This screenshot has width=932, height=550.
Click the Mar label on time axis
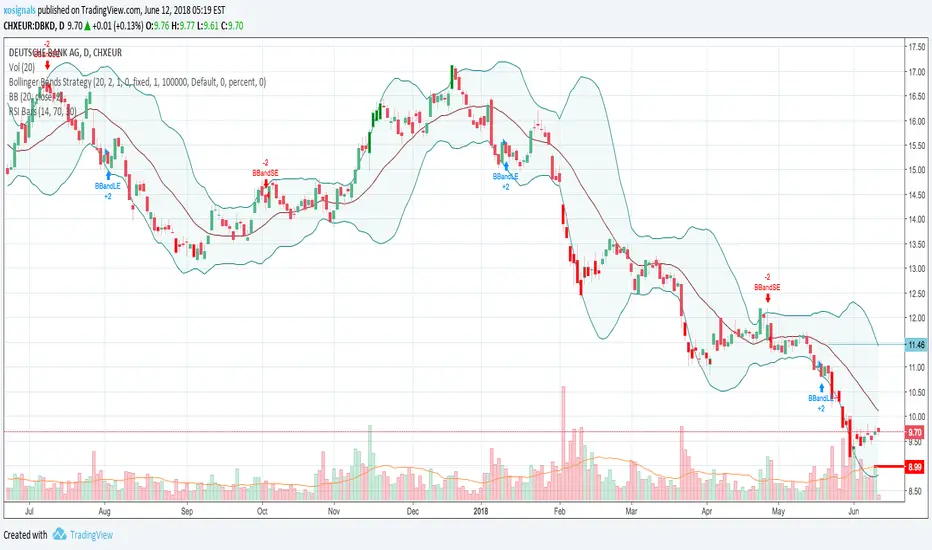(x=631, y=511)
